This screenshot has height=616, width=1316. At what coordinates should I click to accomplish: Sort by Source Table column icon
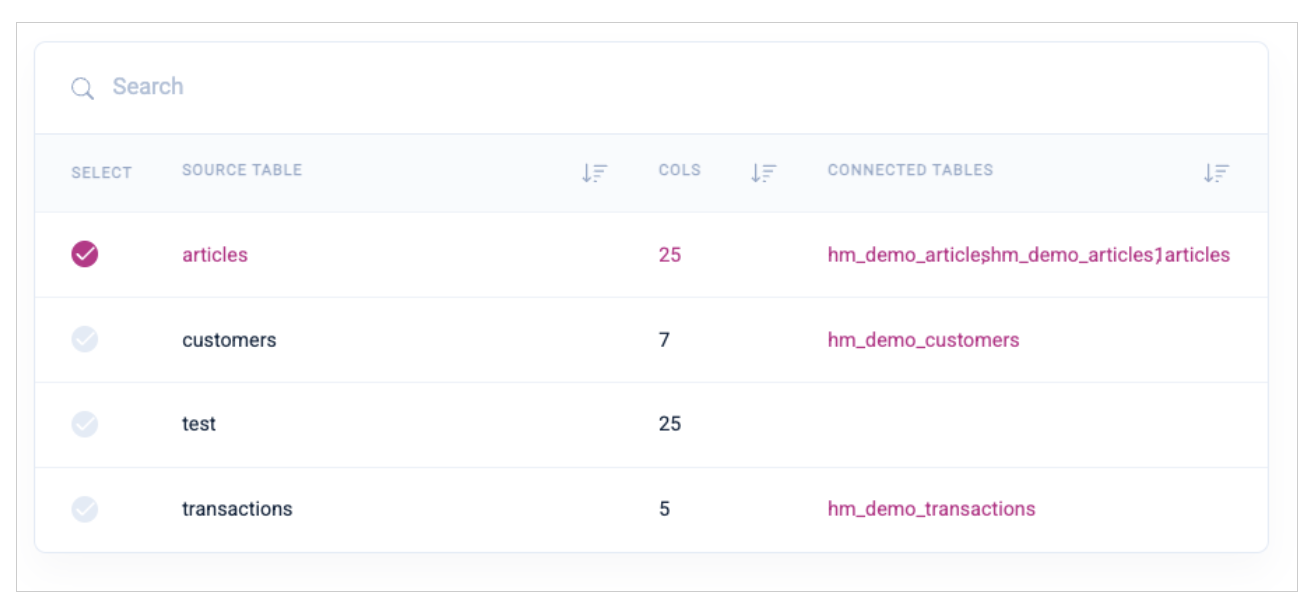click(595, 173)
